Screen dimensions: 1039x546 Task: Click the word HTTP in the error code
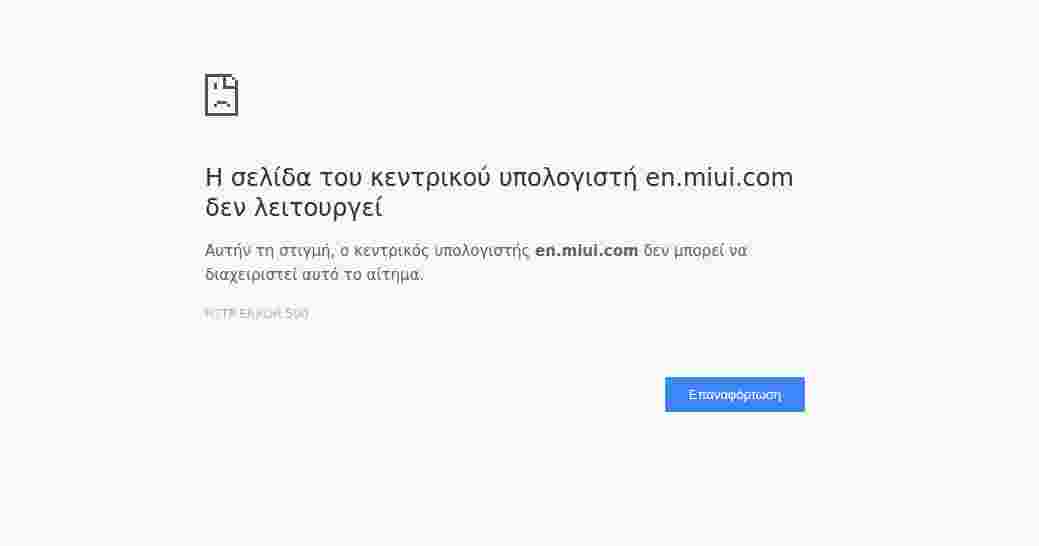point(218,314)
